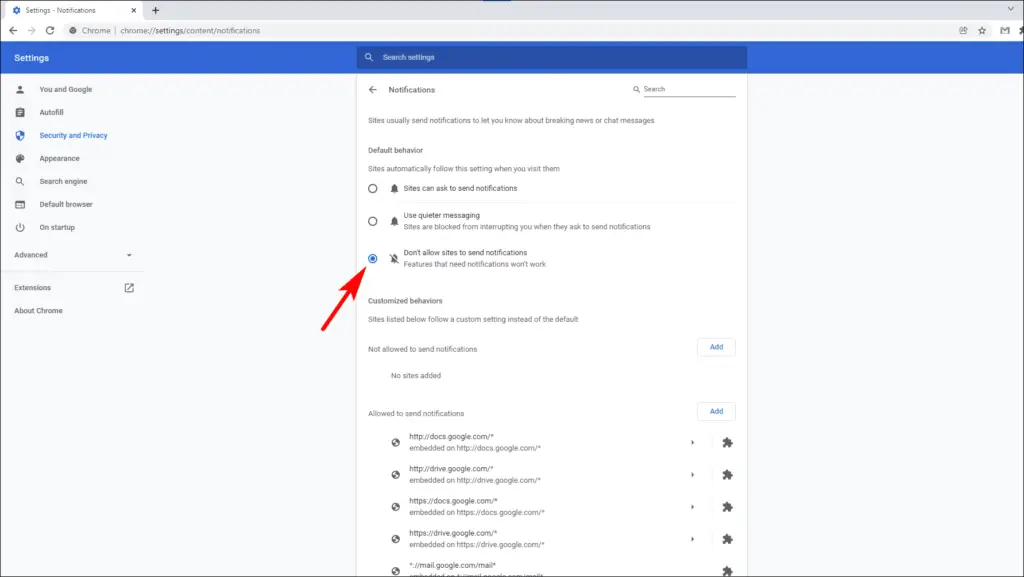The height and width of the screenshot is (577, 1024).
Task: Click Customized behaviors heading text
Action: point(405,301)
